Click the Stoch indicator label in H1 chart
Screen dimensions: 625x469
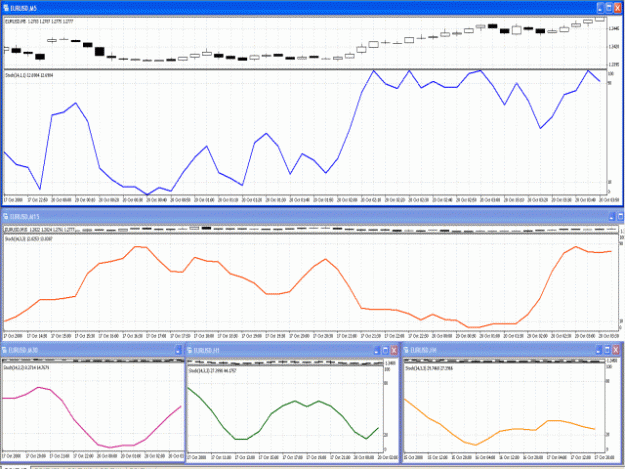(x=212, y=371)
